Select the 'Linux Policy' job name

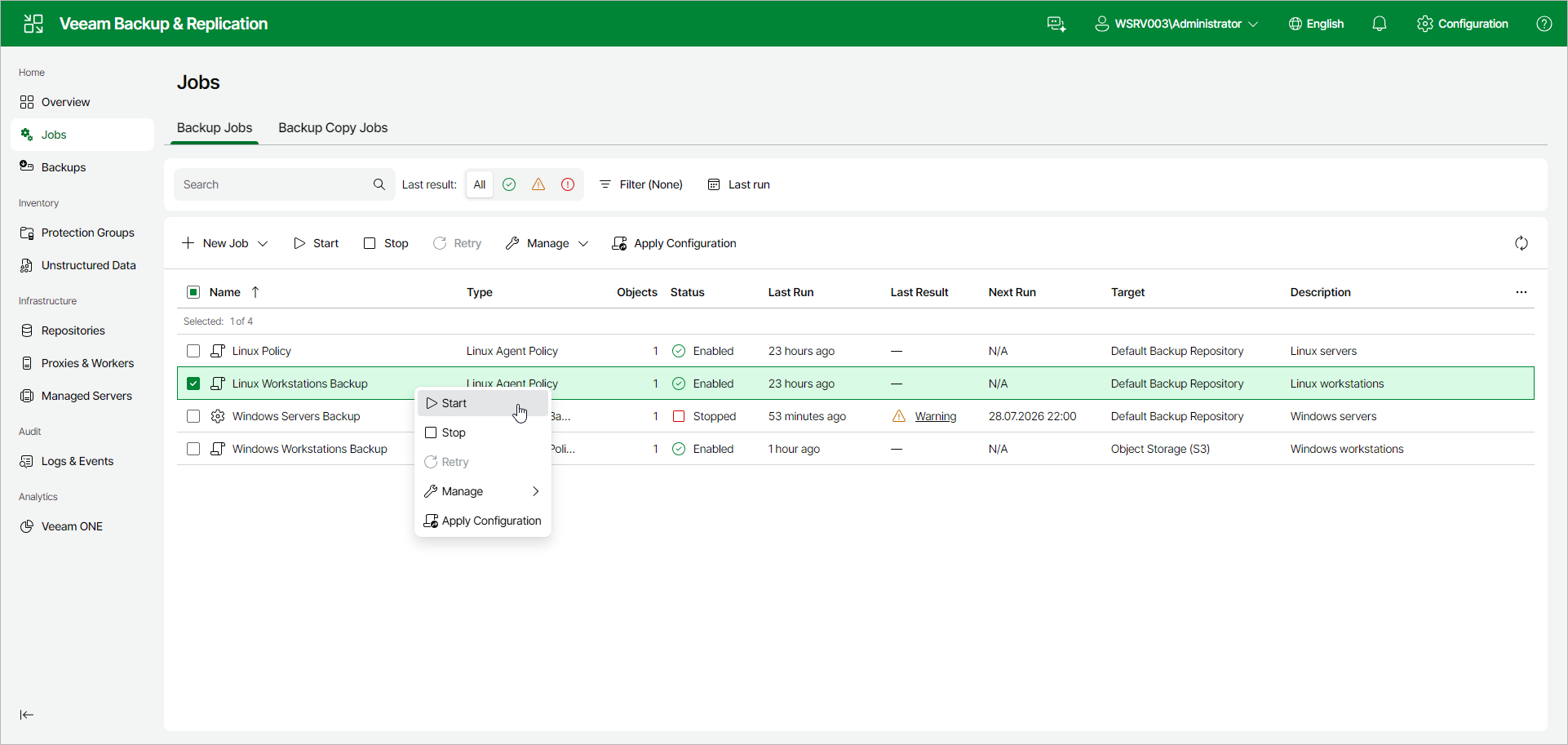(x=262, y=351)
